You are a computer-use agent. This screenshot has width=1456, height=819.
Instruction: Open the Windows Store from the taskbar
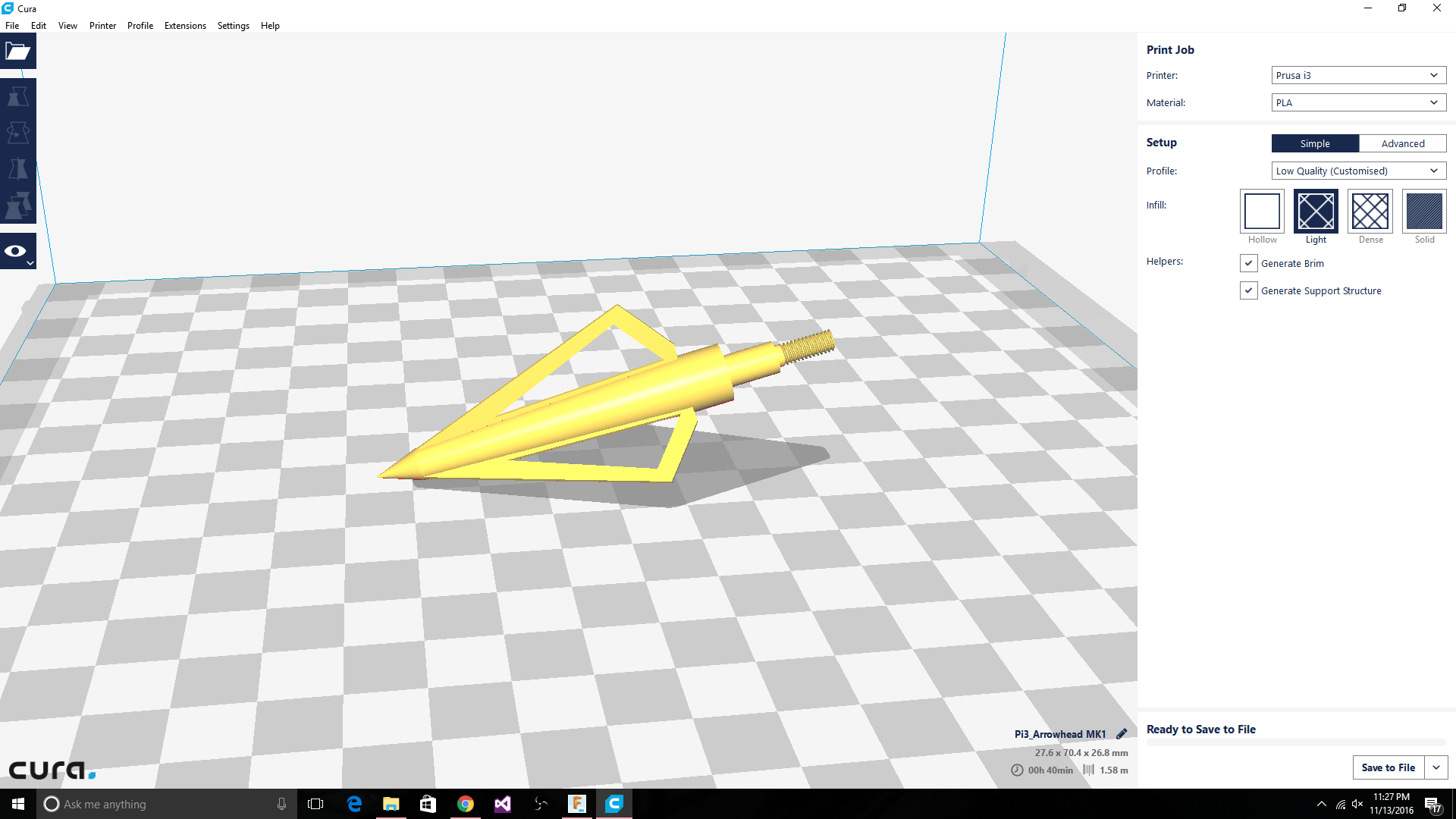(428, 804)
